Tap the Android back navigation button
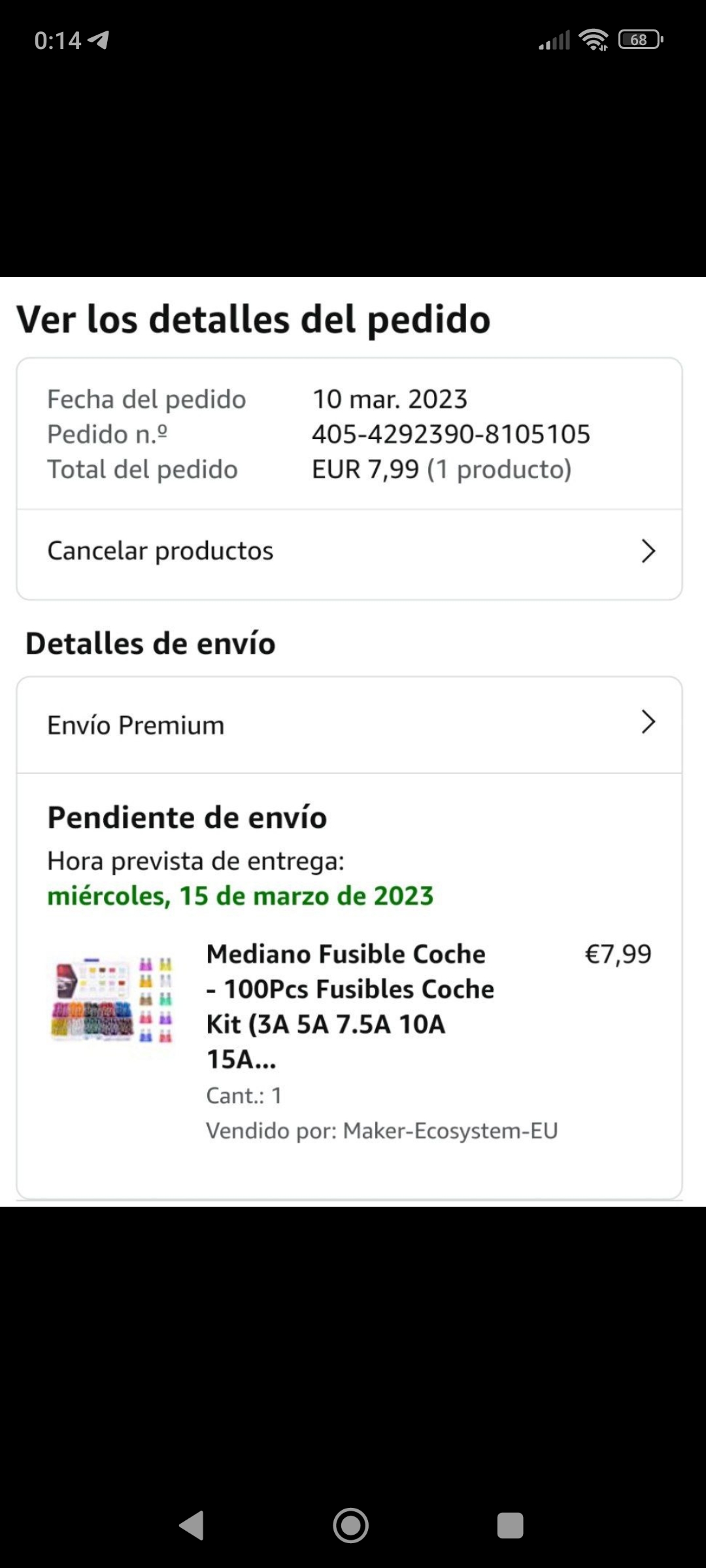Image resolution: width=706 pixels, height=1568 pixels. 192,1526
